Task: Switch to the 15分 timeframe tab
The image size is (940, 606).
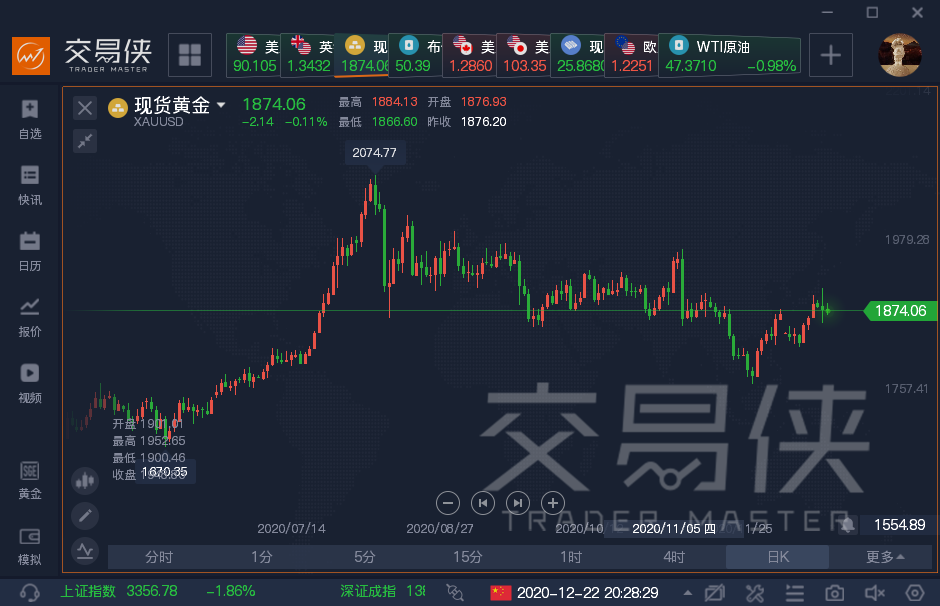Action: tap(468, 557)
